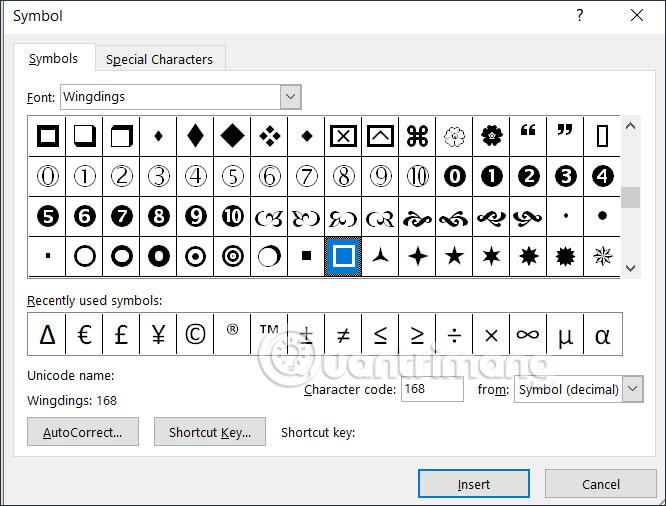Choose the recently used division sign
666x506 pixels.
click(454, 334)
